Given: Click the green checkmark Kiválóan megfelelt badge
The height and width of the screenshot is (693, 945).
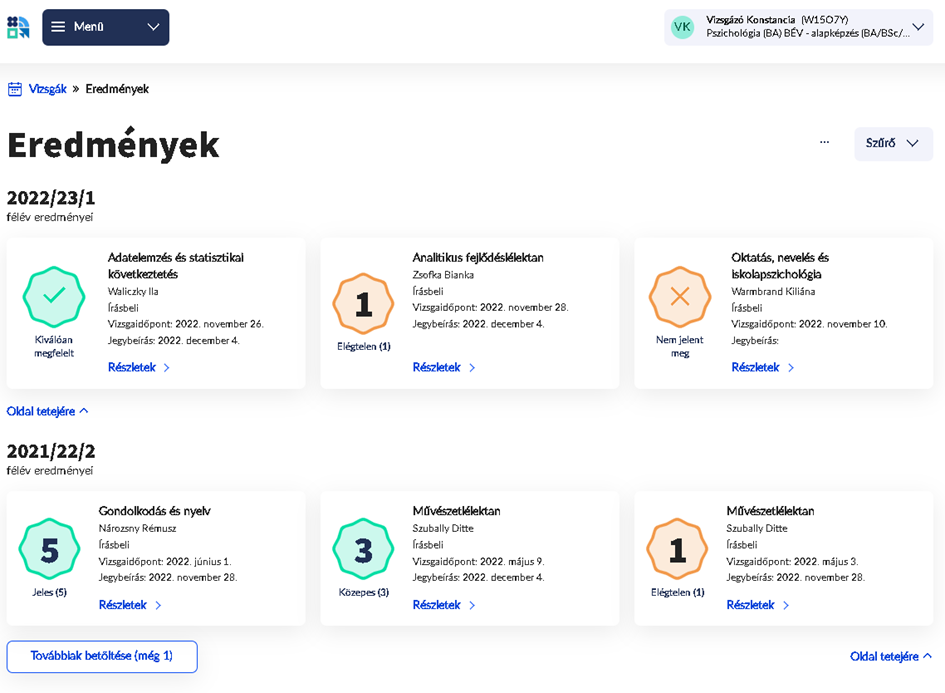Looking at the screenshot, I should tap(54, 297).
